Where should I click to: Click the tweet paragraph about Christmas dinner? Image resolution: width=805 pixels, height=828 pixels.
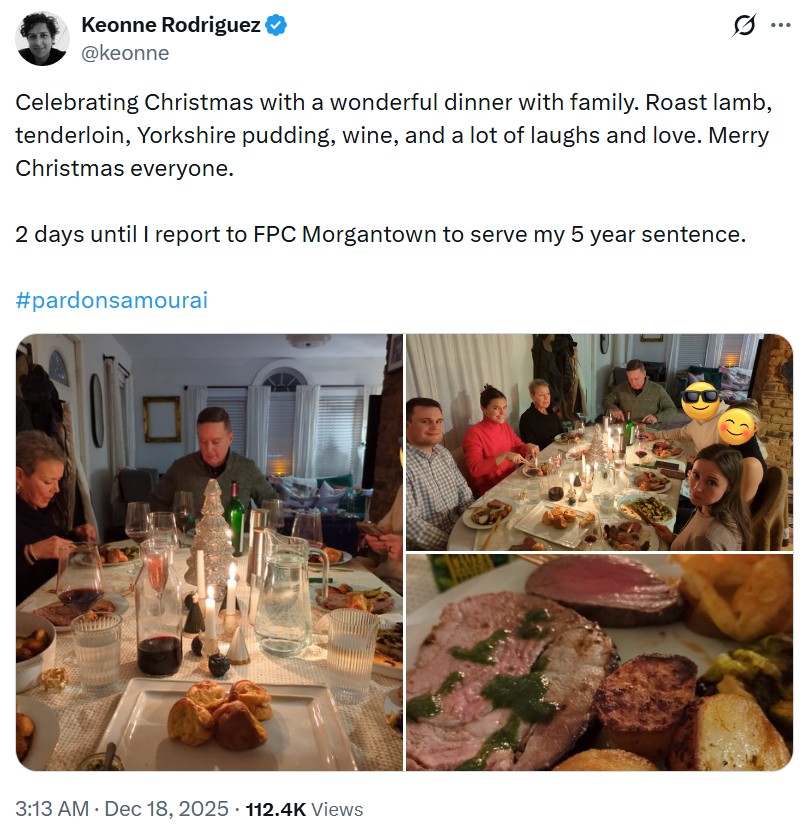[x=392, y=135]
